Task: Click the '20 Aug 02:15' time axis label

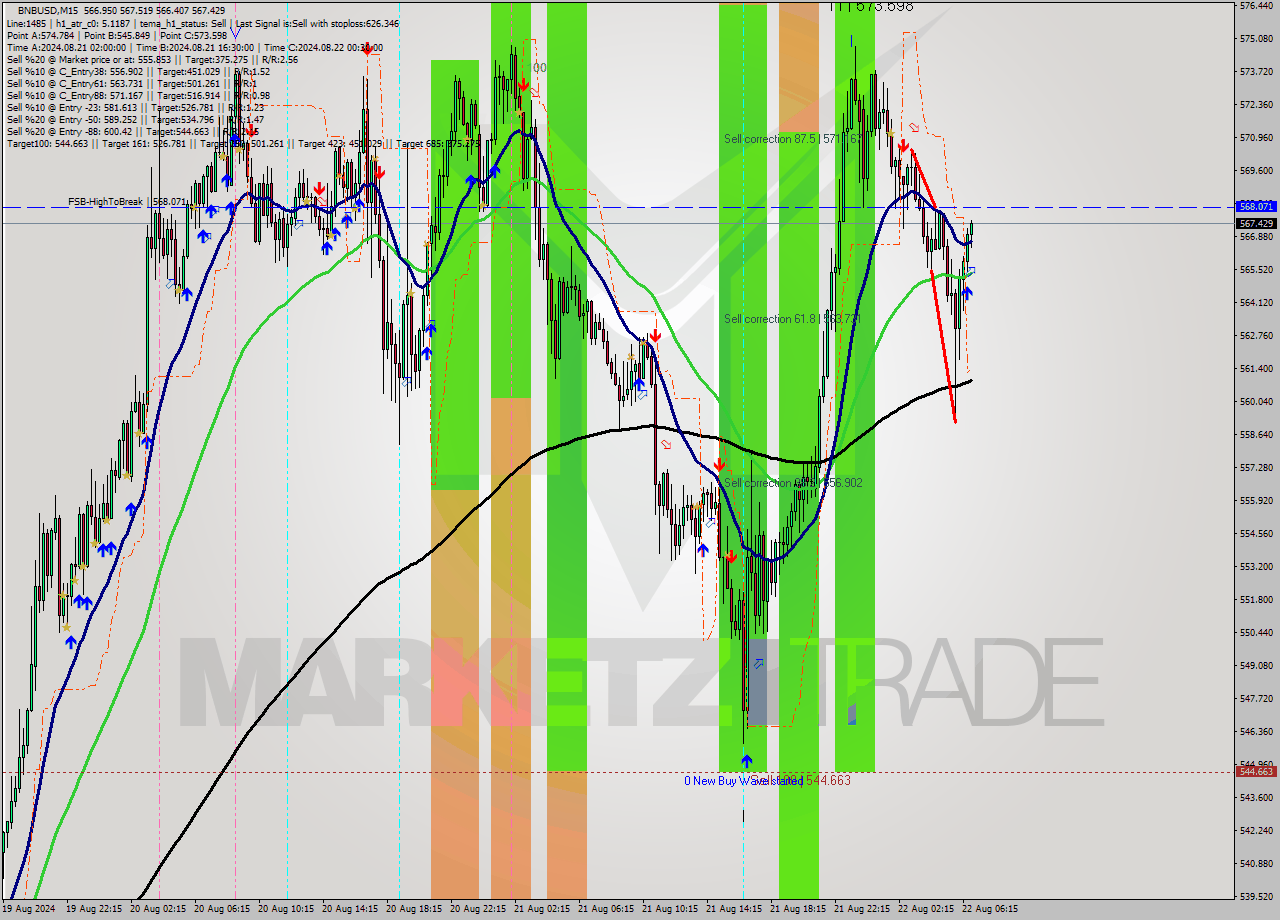Action: [x=158, y=909]
